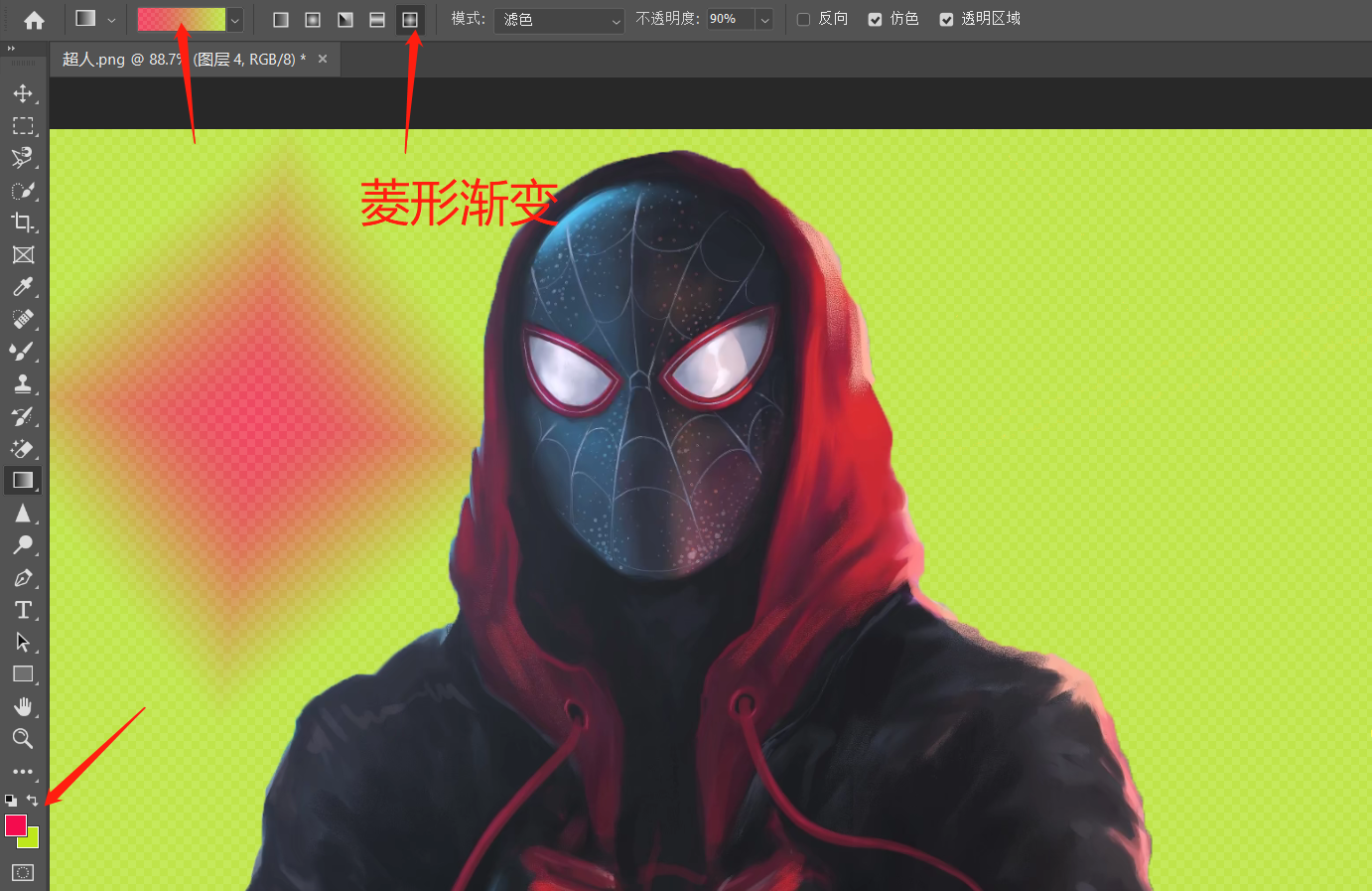Choose Linear Gradient style

pyautogui.click(x=281, y=20)
